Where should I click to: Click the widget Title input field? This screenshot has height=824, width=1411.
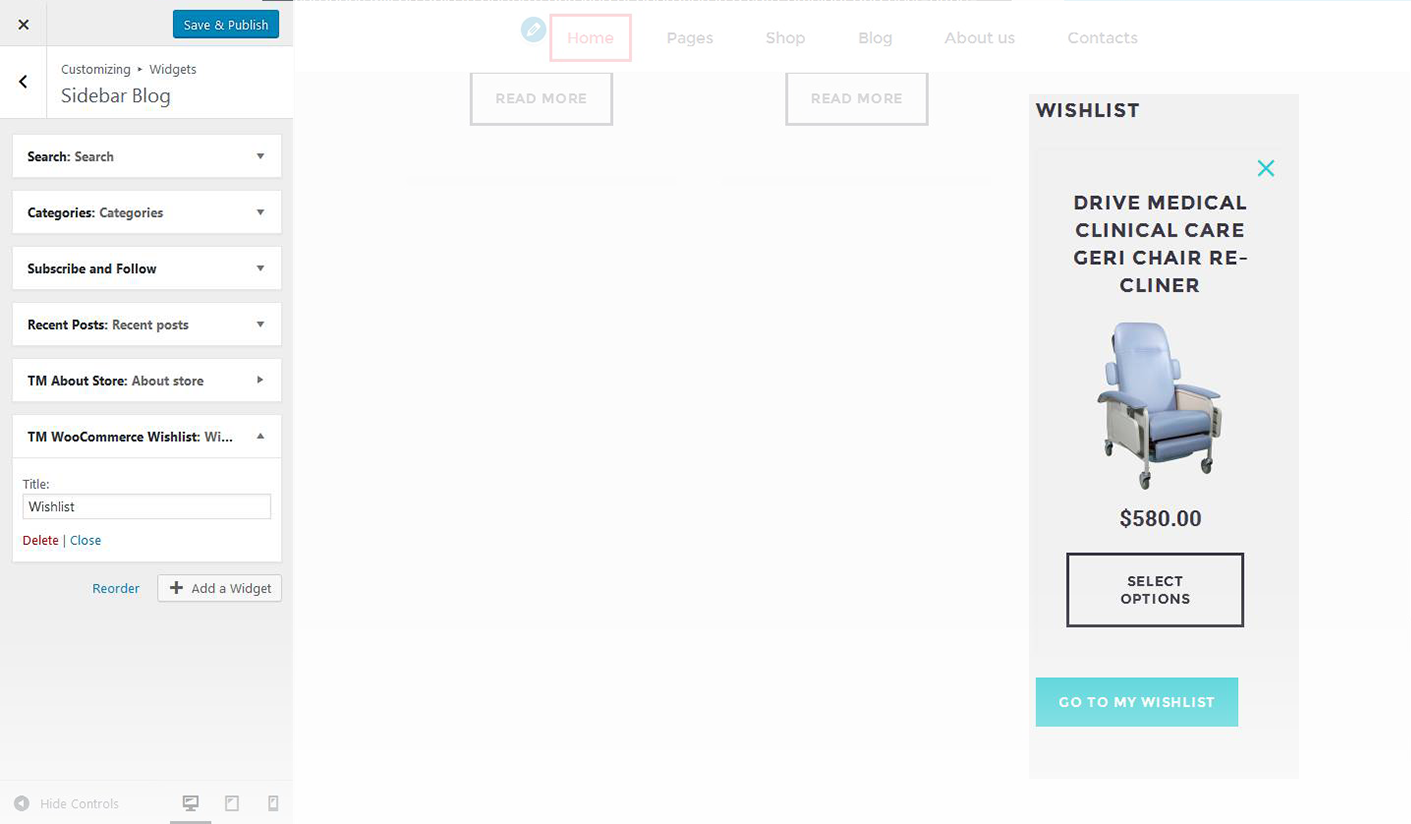[146, 507]
